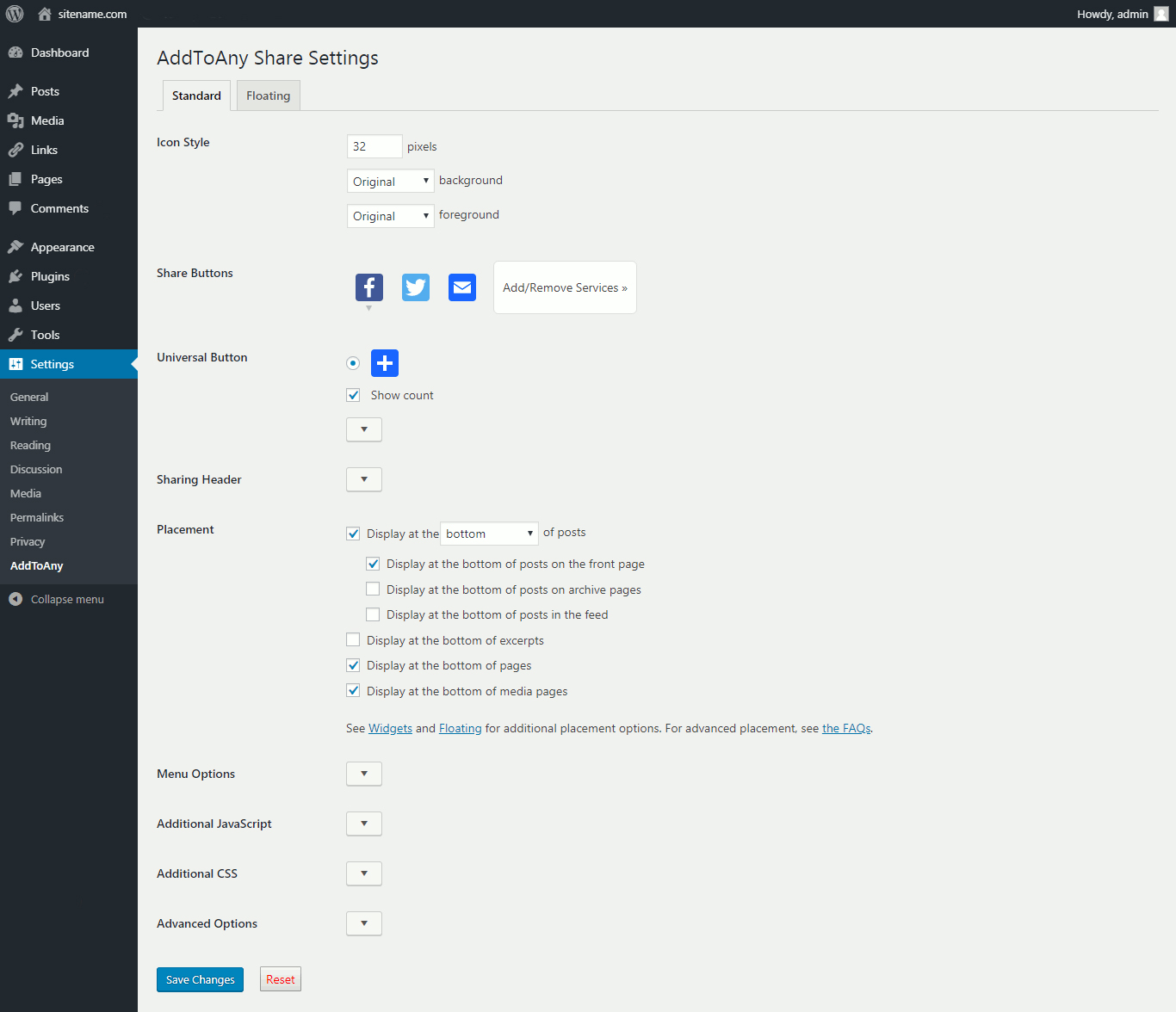1176x1012 pixels.
Task: Open Media under Settings submenu
Action: (26, 493)
